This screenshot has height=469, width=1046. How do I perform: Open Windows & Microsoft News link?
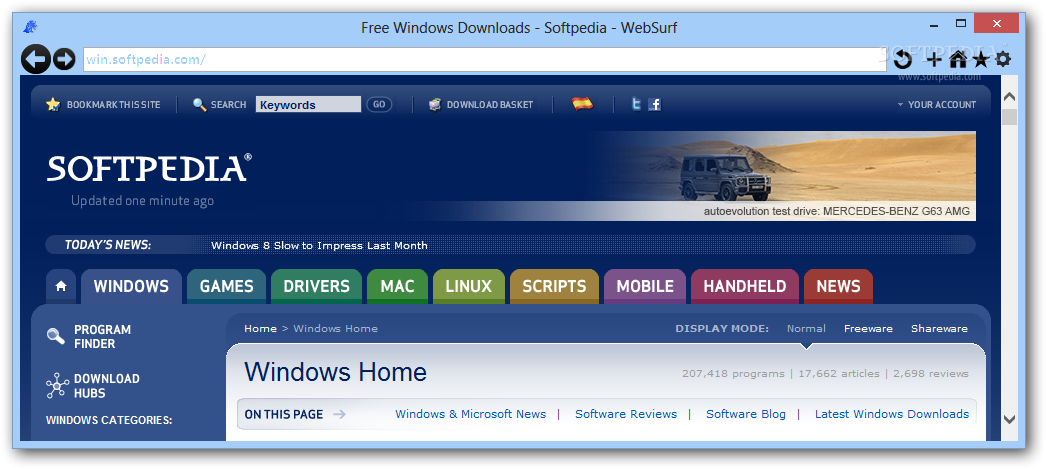(x=470, y=414)
